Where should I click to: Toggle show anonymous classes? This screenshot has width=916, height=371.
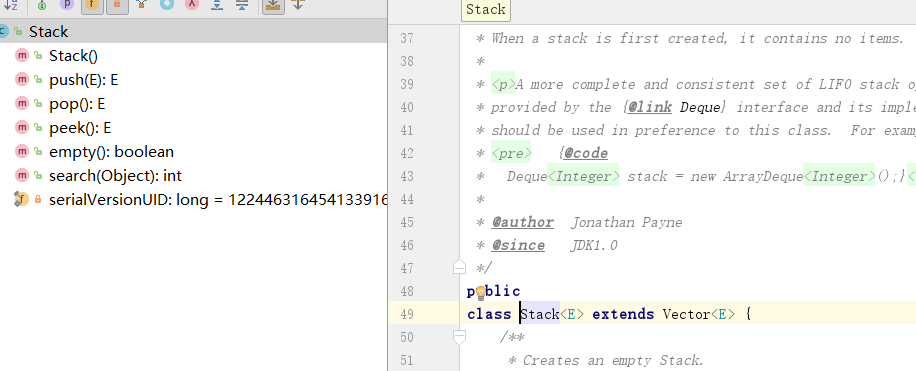166,5
